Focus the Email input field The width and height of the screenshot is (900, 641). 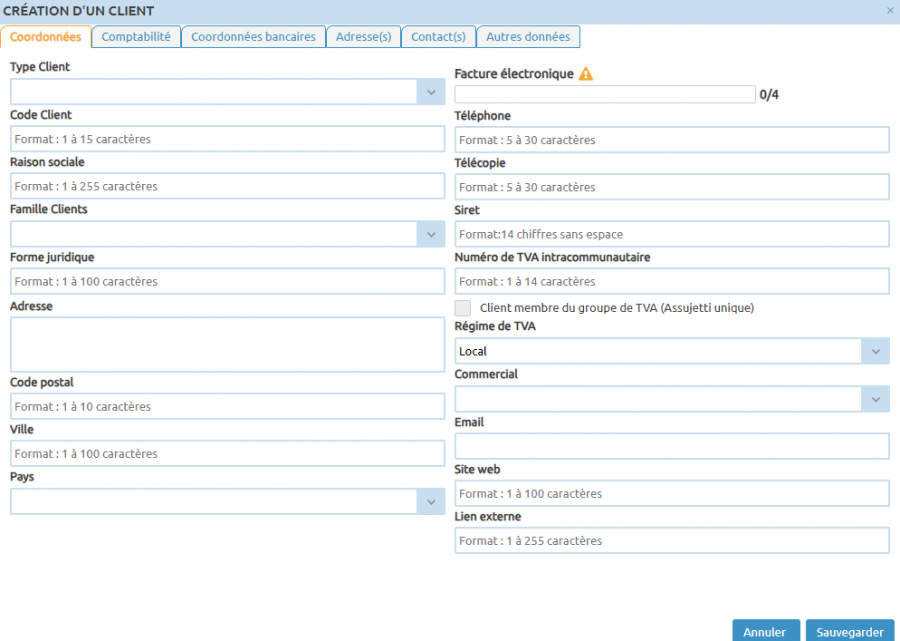672,446
